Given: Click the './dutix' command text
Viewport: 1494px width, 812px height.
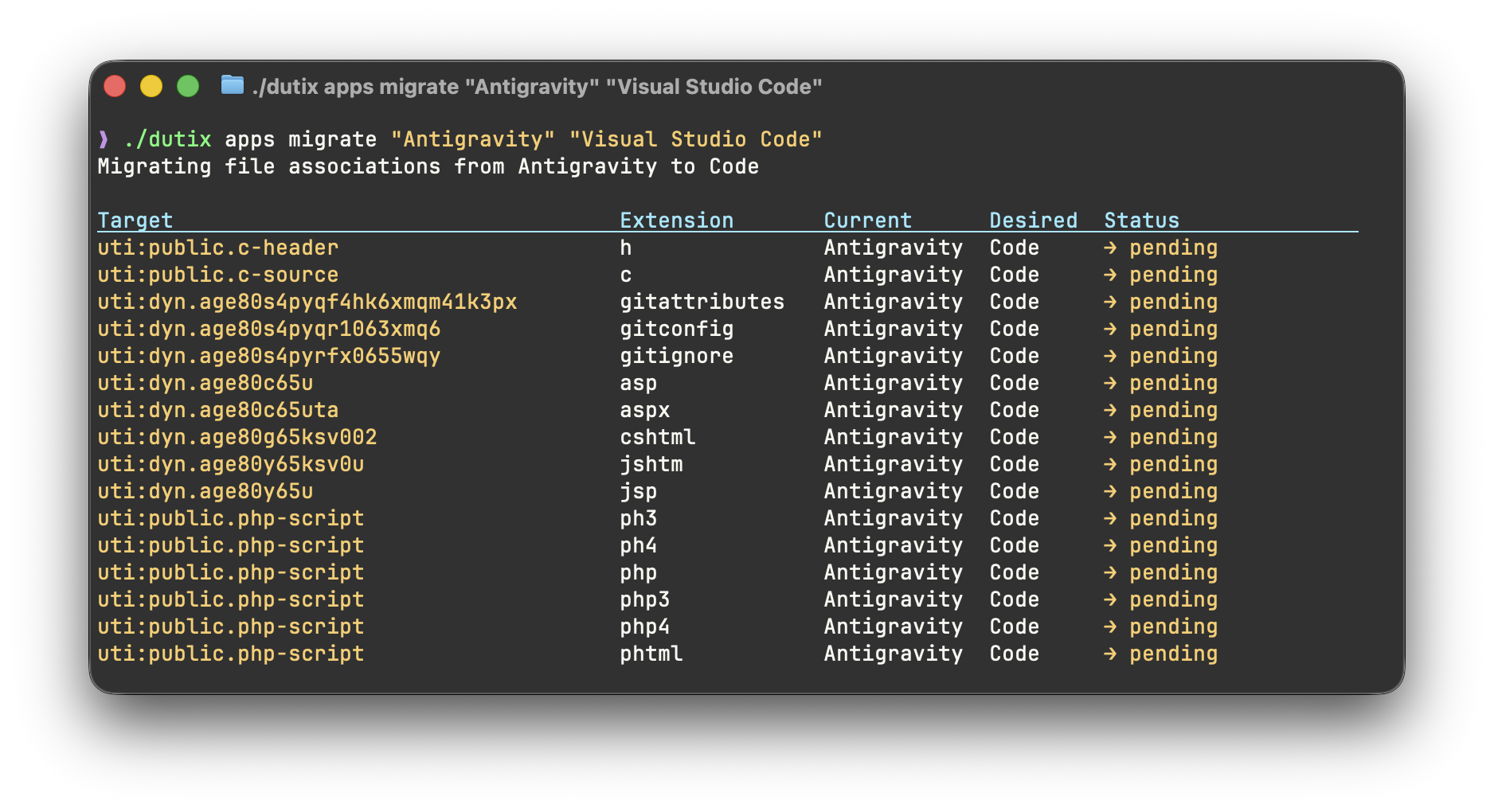Looking at the screenshot, I should (168, 139).
